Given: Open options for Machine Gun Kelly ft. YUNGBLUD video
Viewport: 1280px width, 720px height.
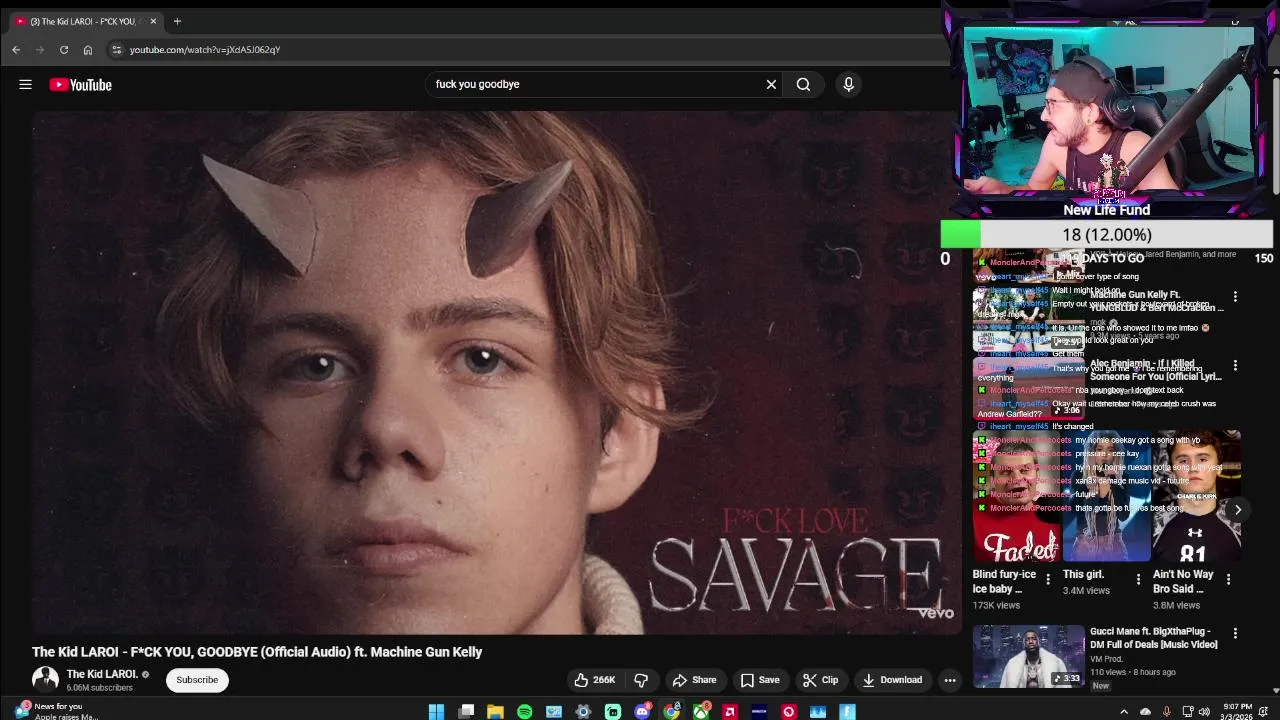Looking at the screenshot, I should pyautogui.click(x=1235, y=297).
